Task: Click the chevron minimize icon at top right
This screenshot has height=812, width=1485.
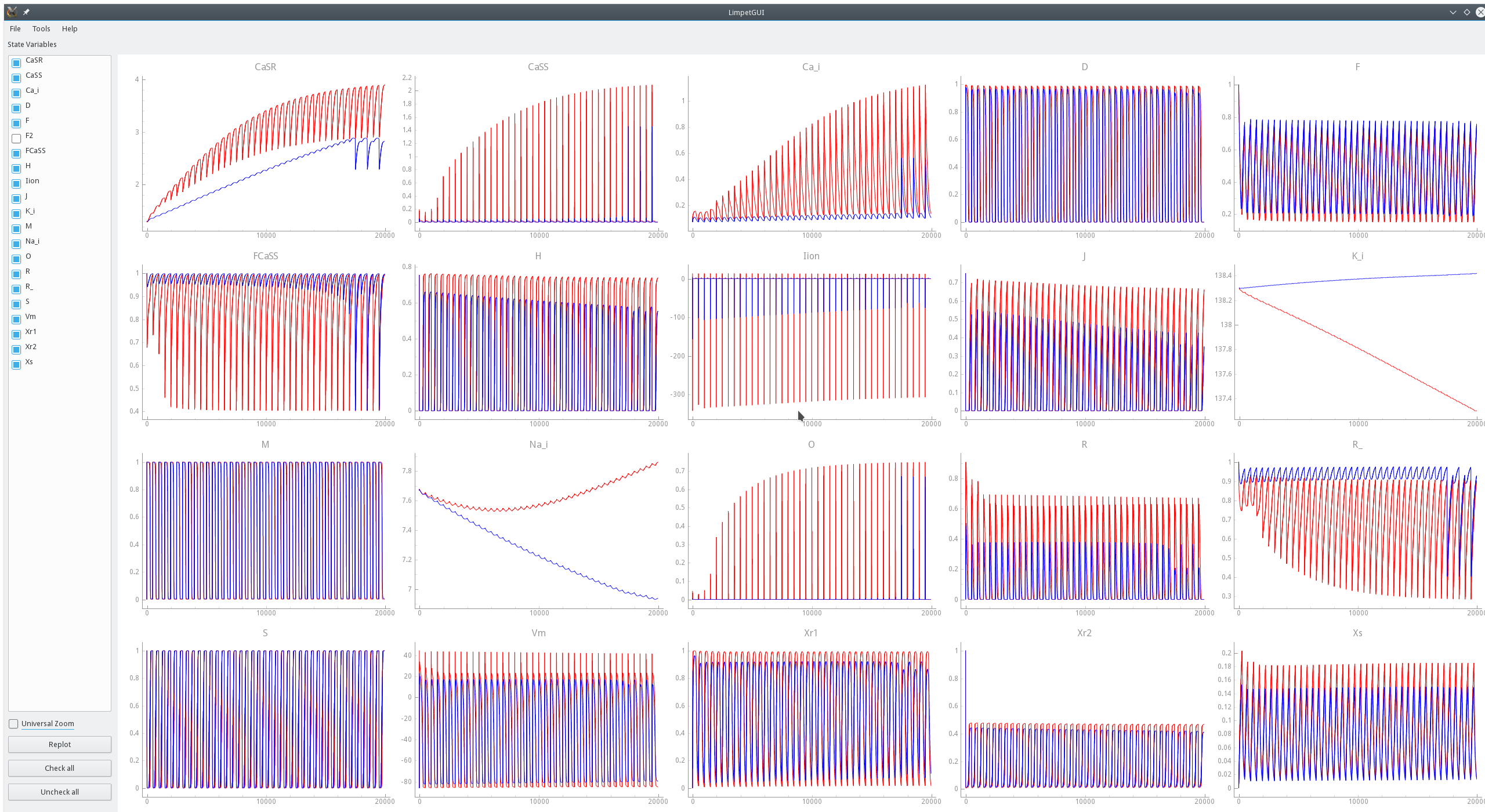Action: coord(1453,12)
